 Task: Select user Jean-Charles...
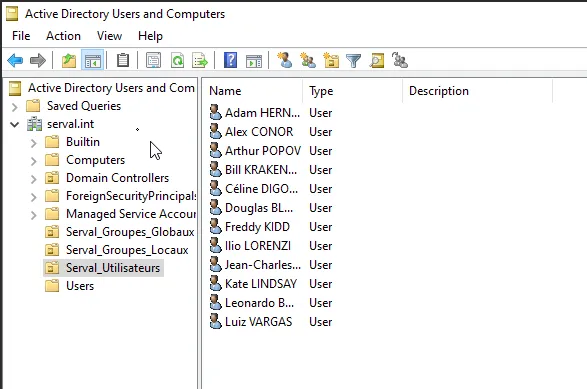[263, 265]
